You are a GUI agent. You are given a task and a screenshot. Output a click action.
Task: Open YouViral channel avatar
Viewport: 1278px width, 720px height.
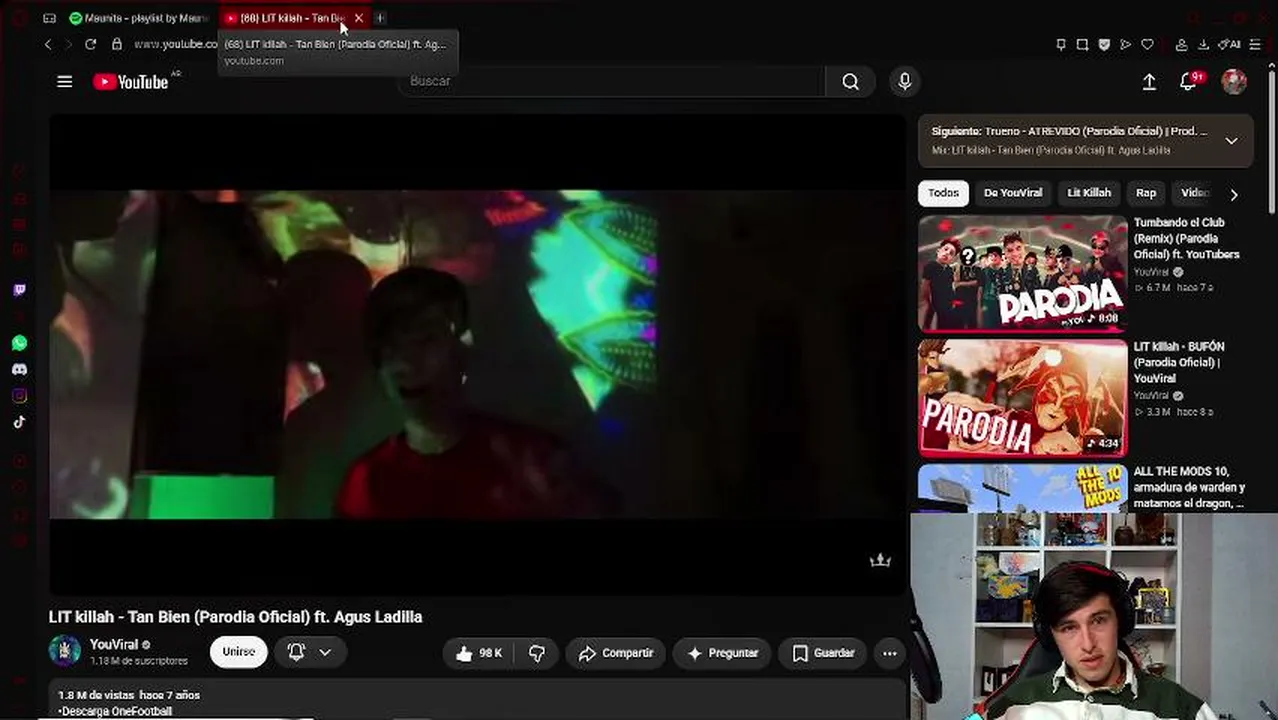click(x=65, y=651)
